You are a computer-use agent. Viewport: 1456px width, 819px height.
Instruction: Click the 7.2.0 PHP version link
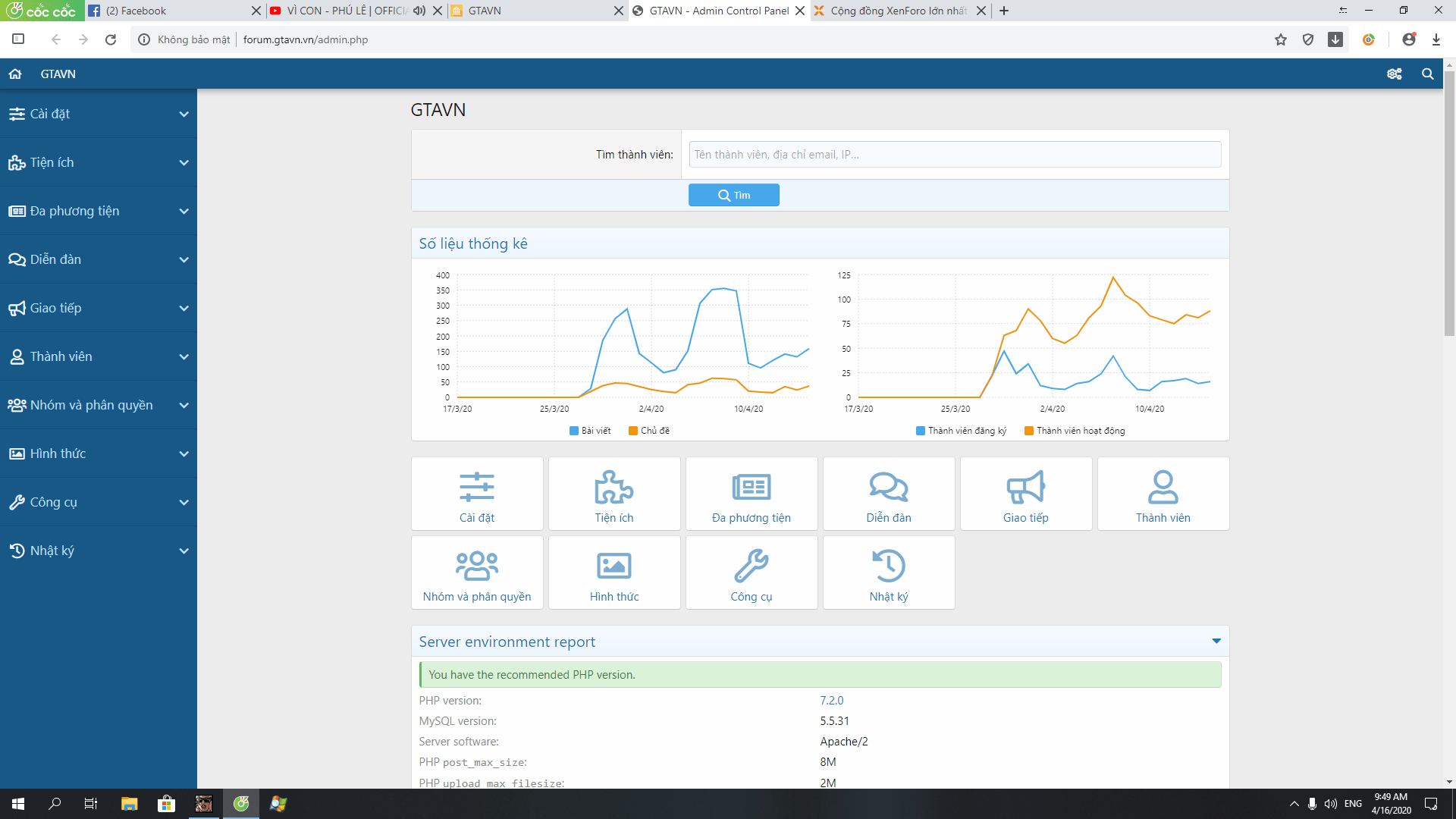(831, 701)
